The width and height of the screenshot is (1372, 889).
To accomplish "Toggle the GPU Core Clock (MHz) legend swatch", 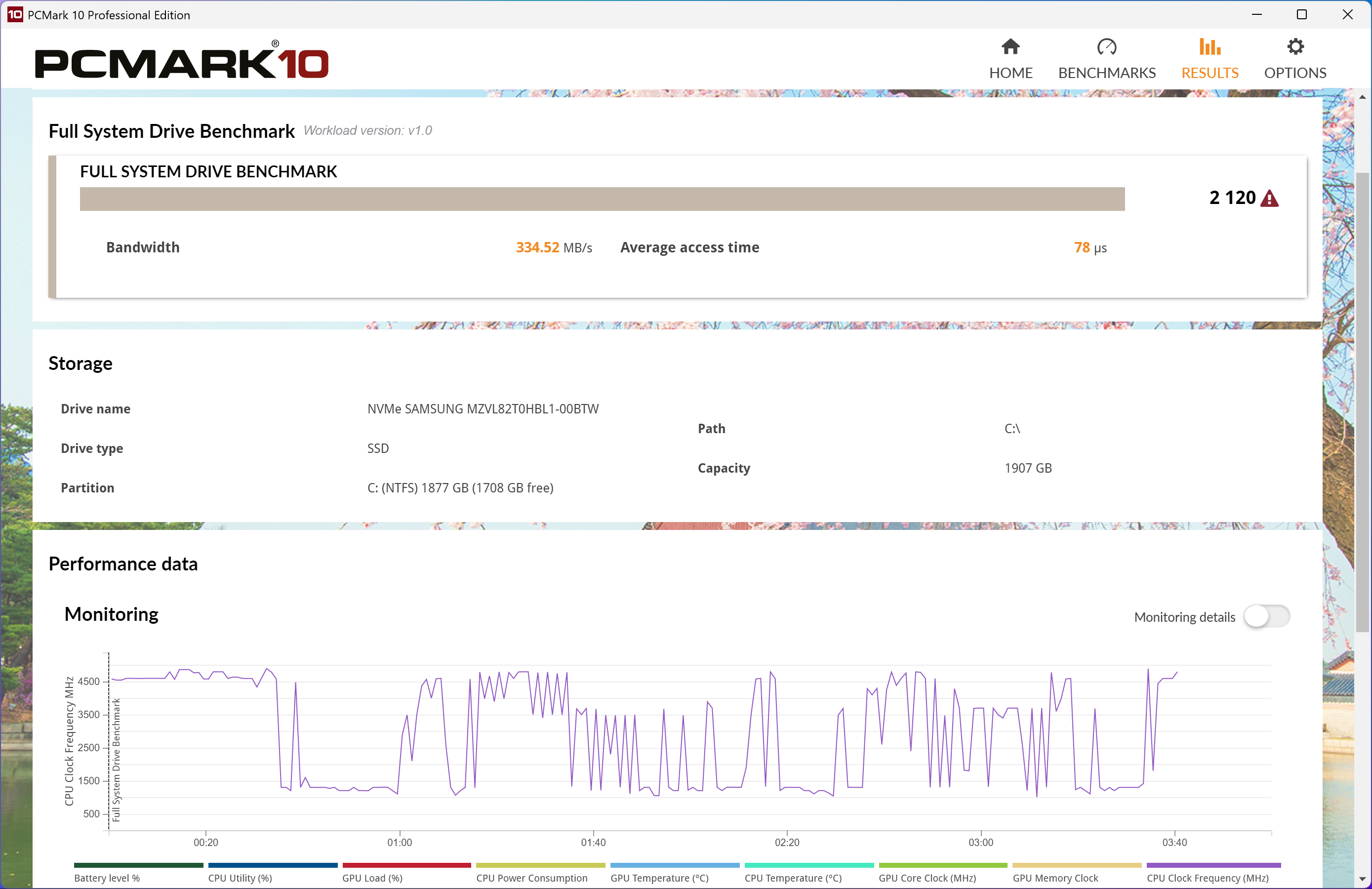I will [x=943, y=865].
